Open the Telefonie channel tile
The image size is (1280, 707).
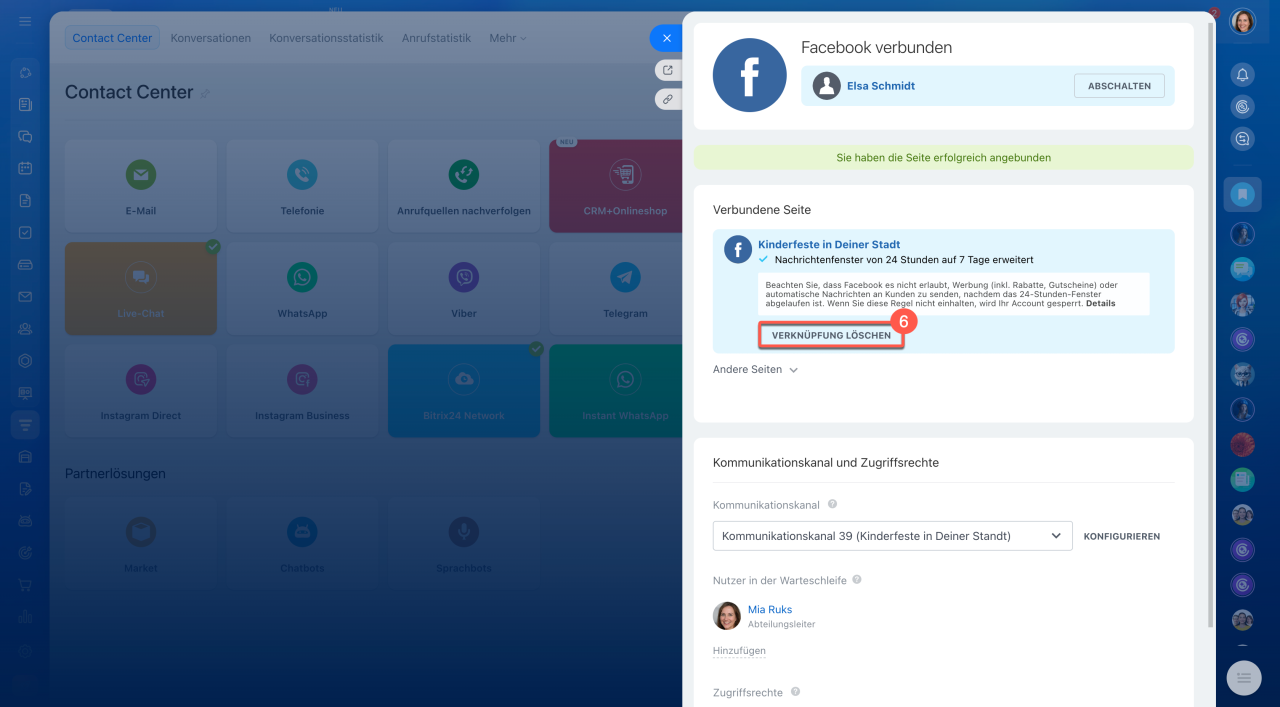[x=302, y=186]
